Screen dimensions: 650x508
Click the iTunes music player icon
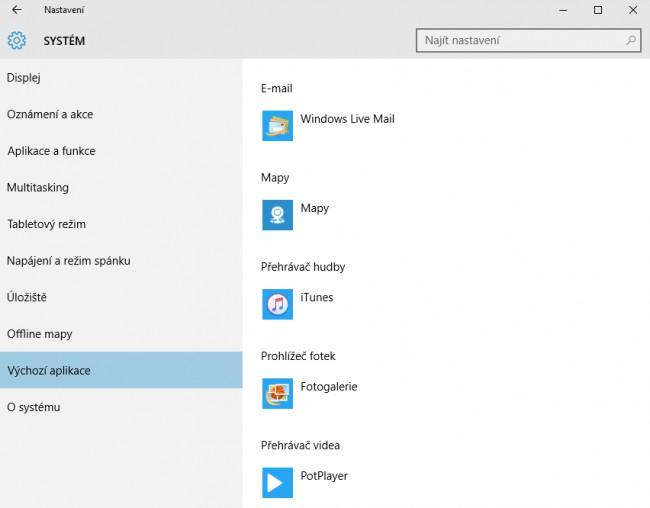click(x=277, y=304)
